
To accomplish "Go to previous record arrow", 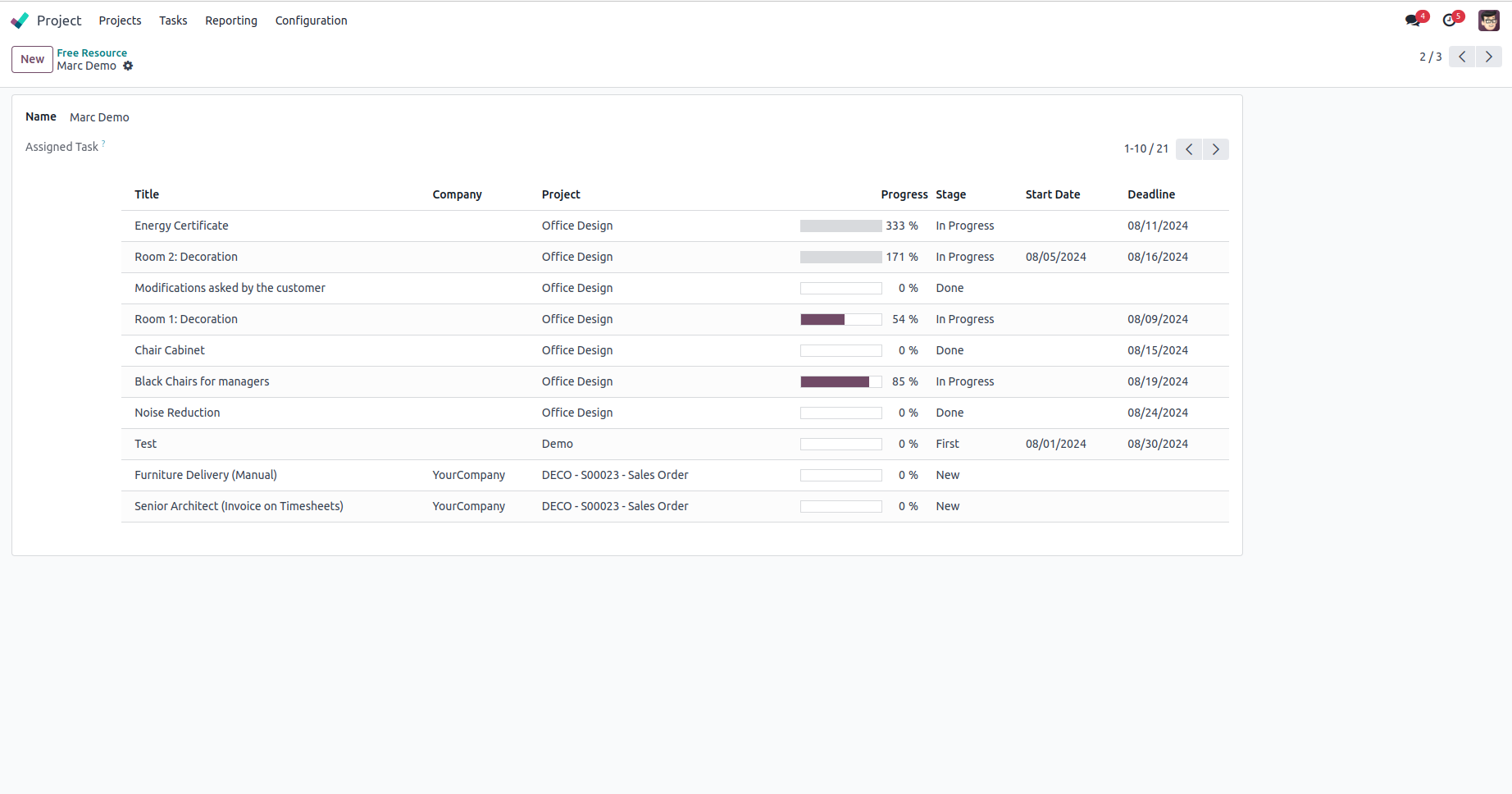I will [x=1462, y=57].
